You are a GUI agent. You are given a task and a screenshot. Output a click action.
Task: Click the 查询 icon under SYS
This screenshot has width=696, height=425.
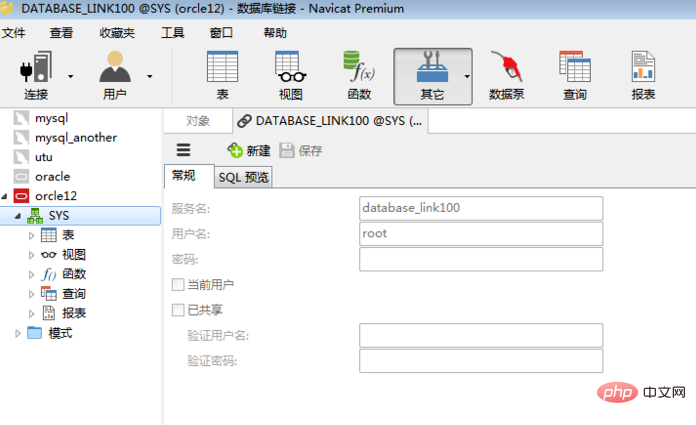pos(48,294)
